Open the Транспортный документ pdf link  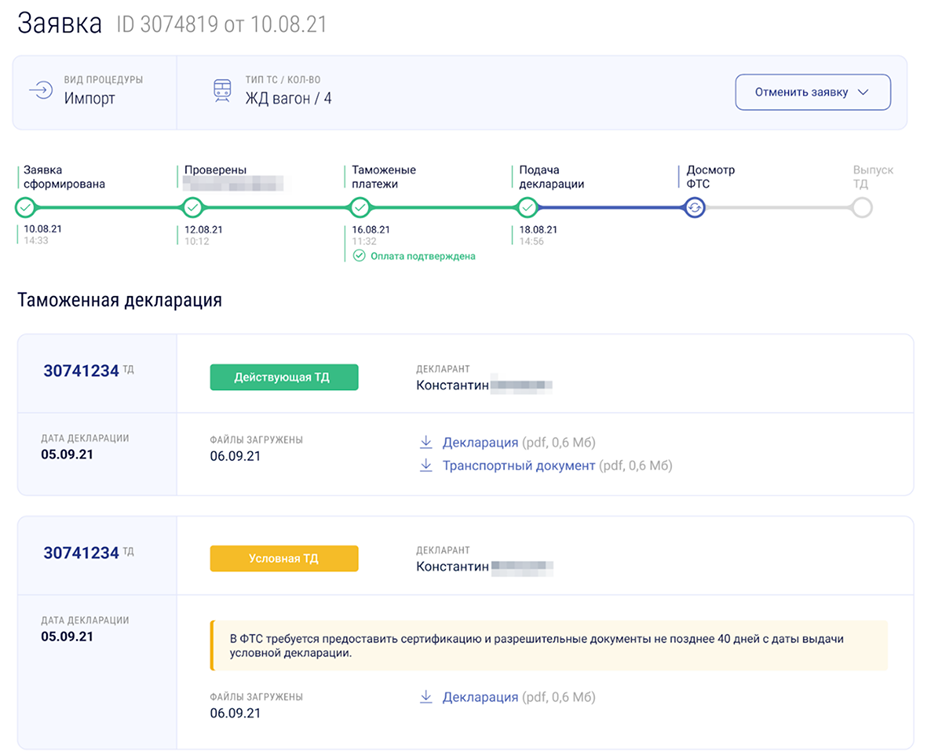(x=518, y=465)
